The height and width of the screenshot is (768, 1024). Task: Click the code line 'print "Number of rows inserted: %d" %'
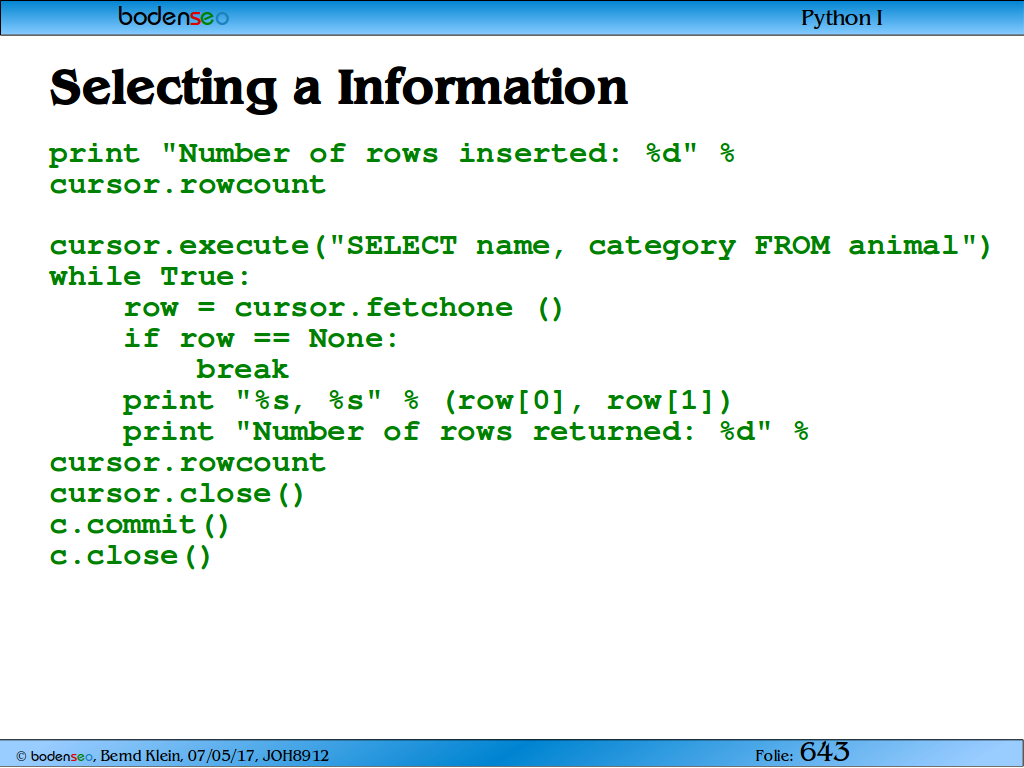(x=392, y=154)
